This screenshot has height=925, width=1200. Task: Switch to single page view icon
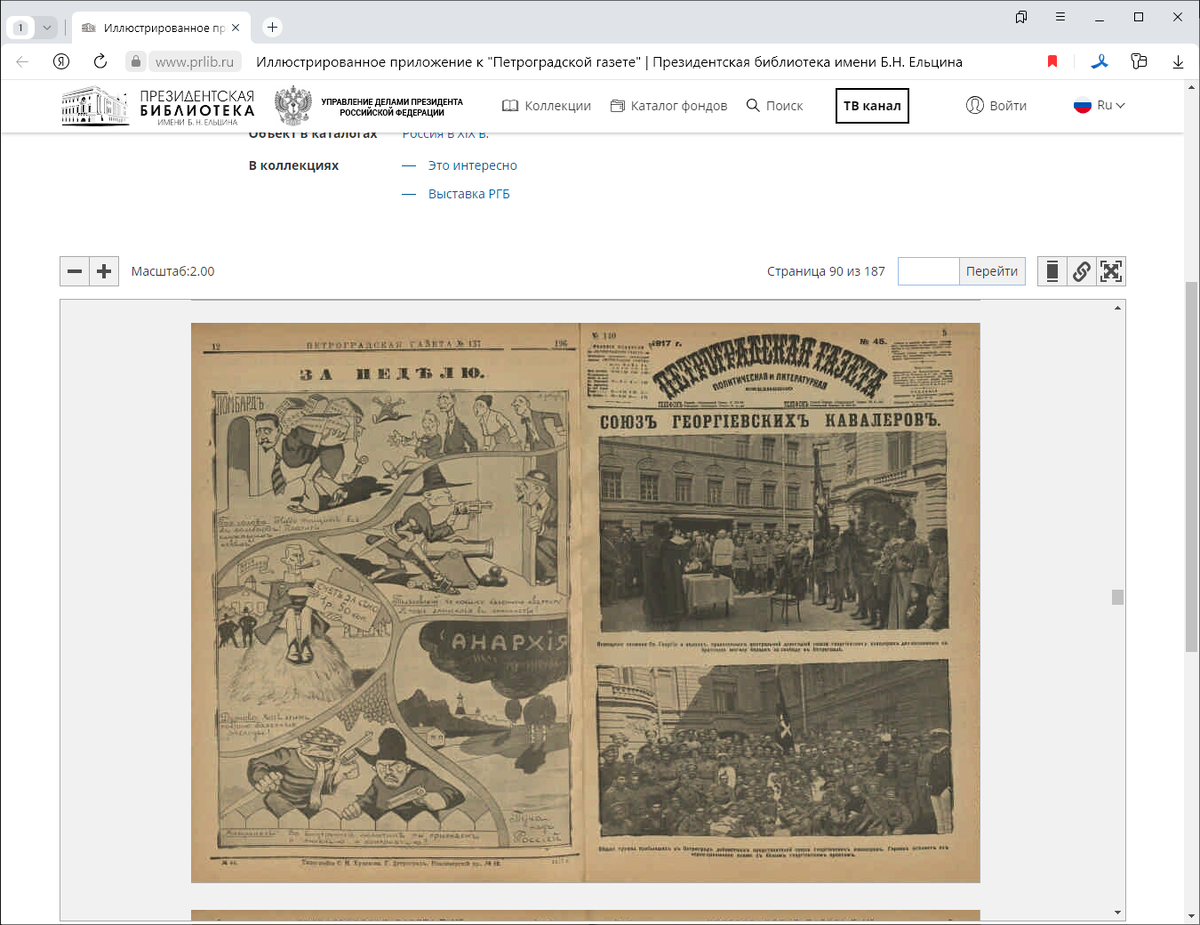[1052, 271]
